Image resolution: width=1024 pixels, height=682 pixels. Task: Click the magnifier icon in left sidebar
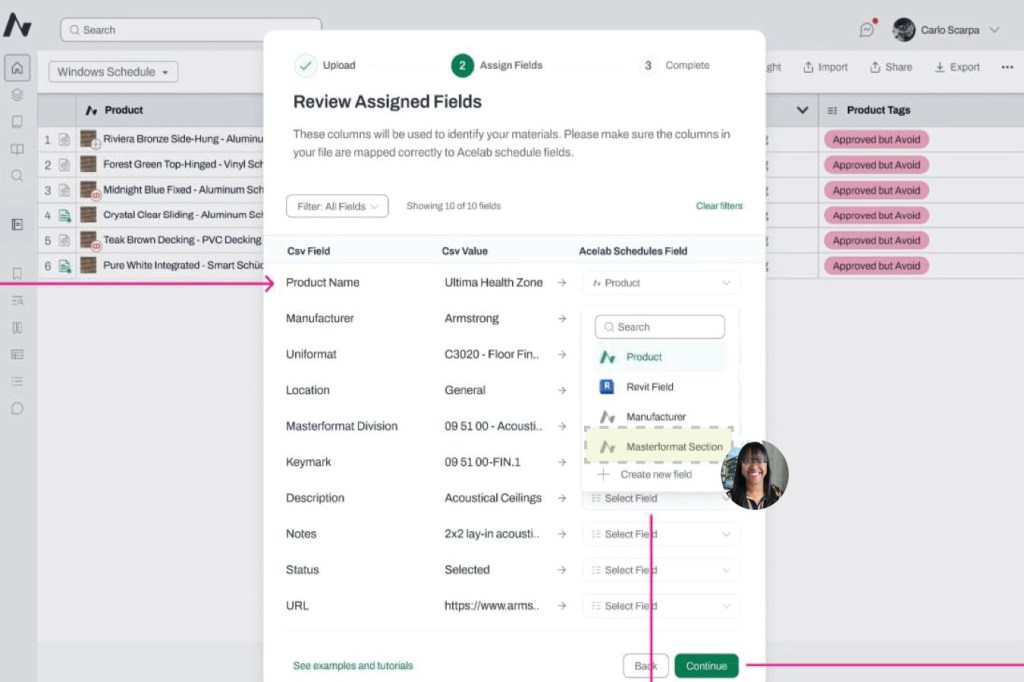point(17,176)
